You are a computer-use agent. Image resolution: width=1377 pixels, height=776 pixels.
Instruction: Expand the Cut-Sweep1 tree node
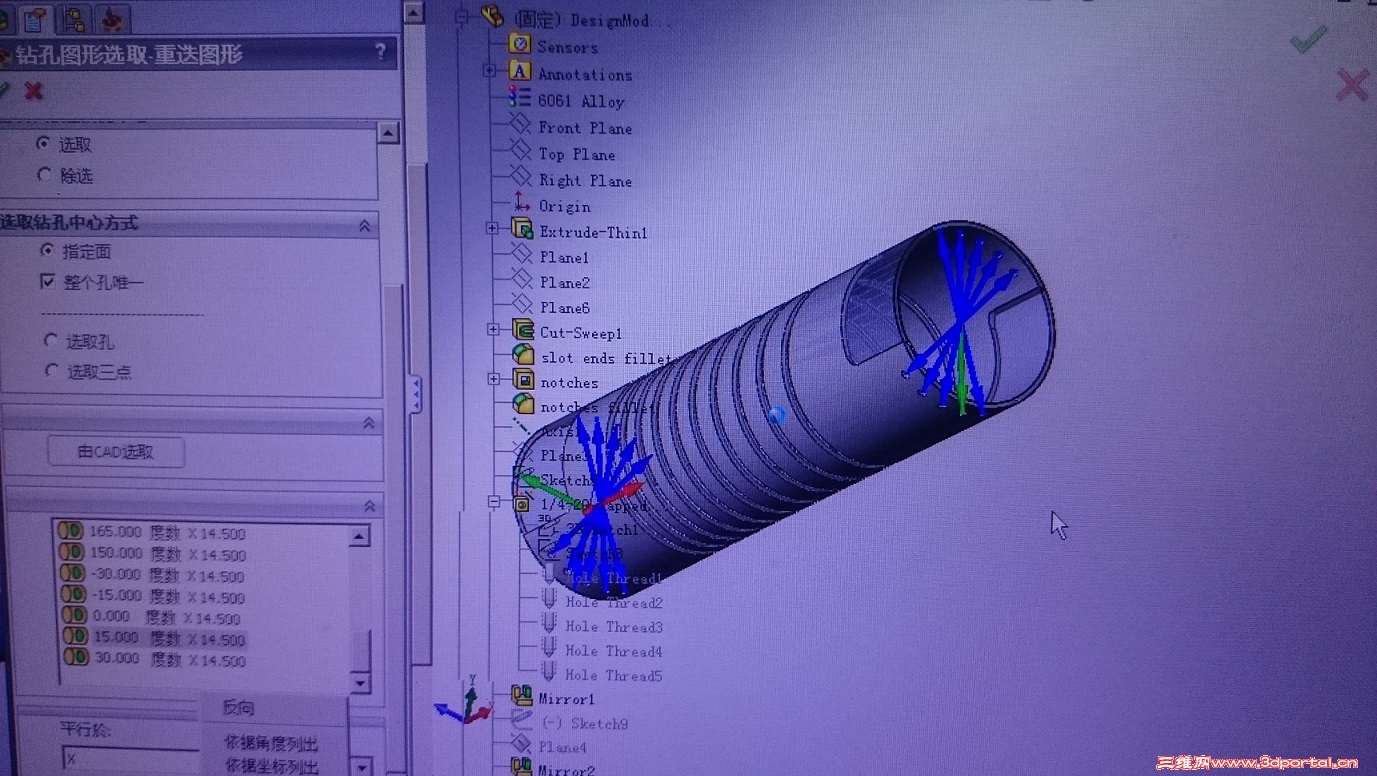[x=493, y=328]
